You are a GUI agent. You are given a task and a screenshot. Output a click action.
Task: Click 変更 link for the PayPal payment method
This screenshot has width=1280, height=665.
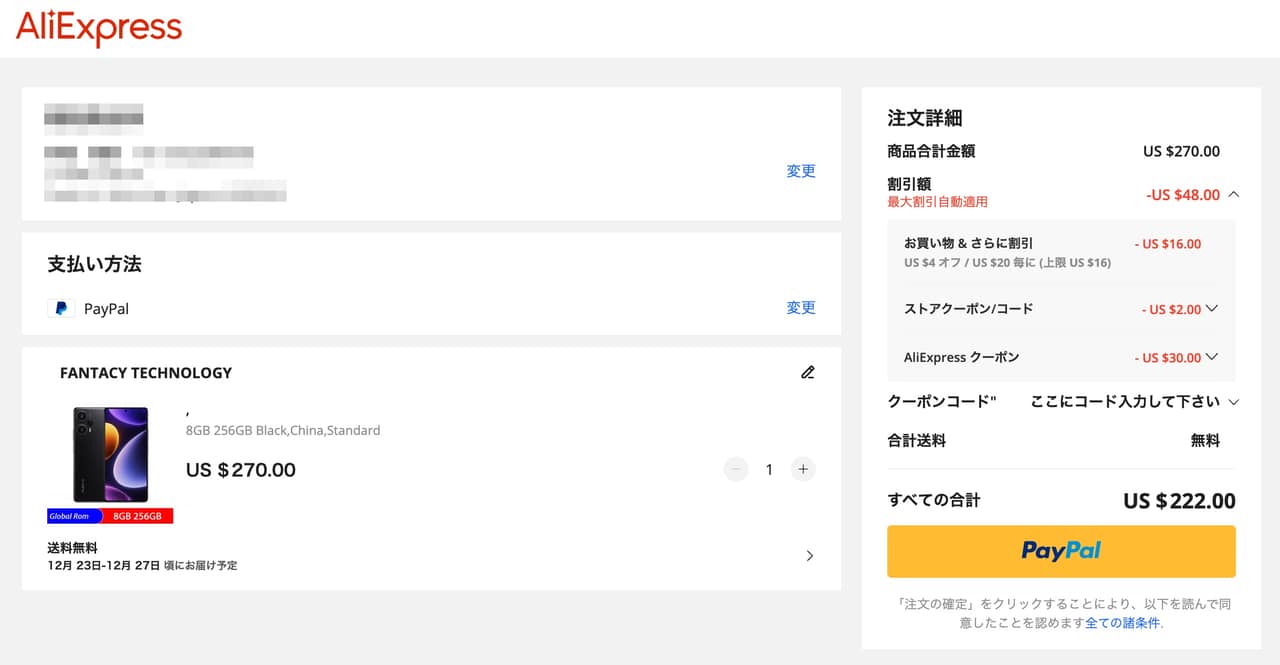[x=801, y=308]
